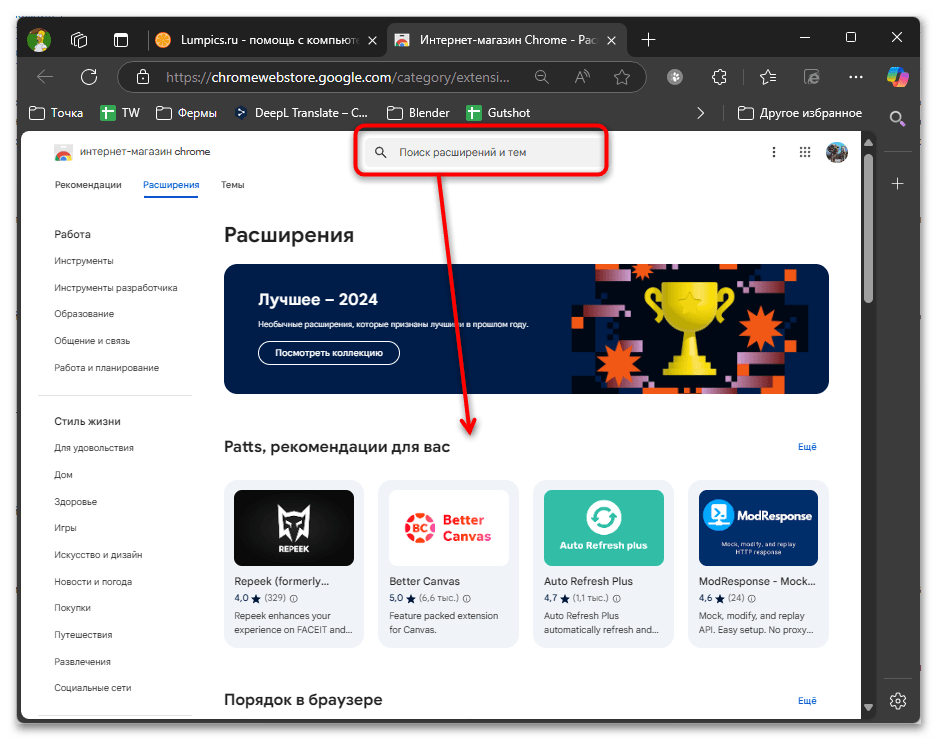Toggle the vertical tabs icon
Screen dimensions: 937x740
pos(121,40)
